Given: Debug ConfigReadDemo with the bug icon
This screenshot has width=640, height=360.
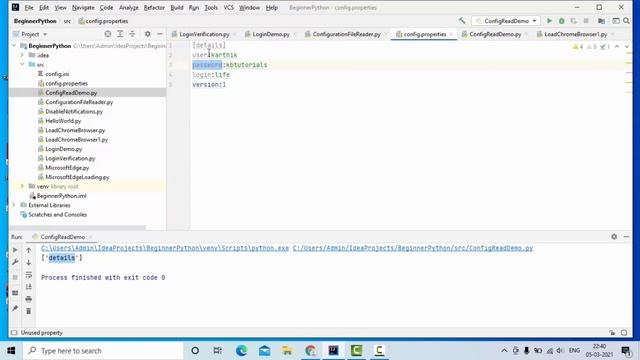Looking at the screenshot, I should (x=562, y=21).
